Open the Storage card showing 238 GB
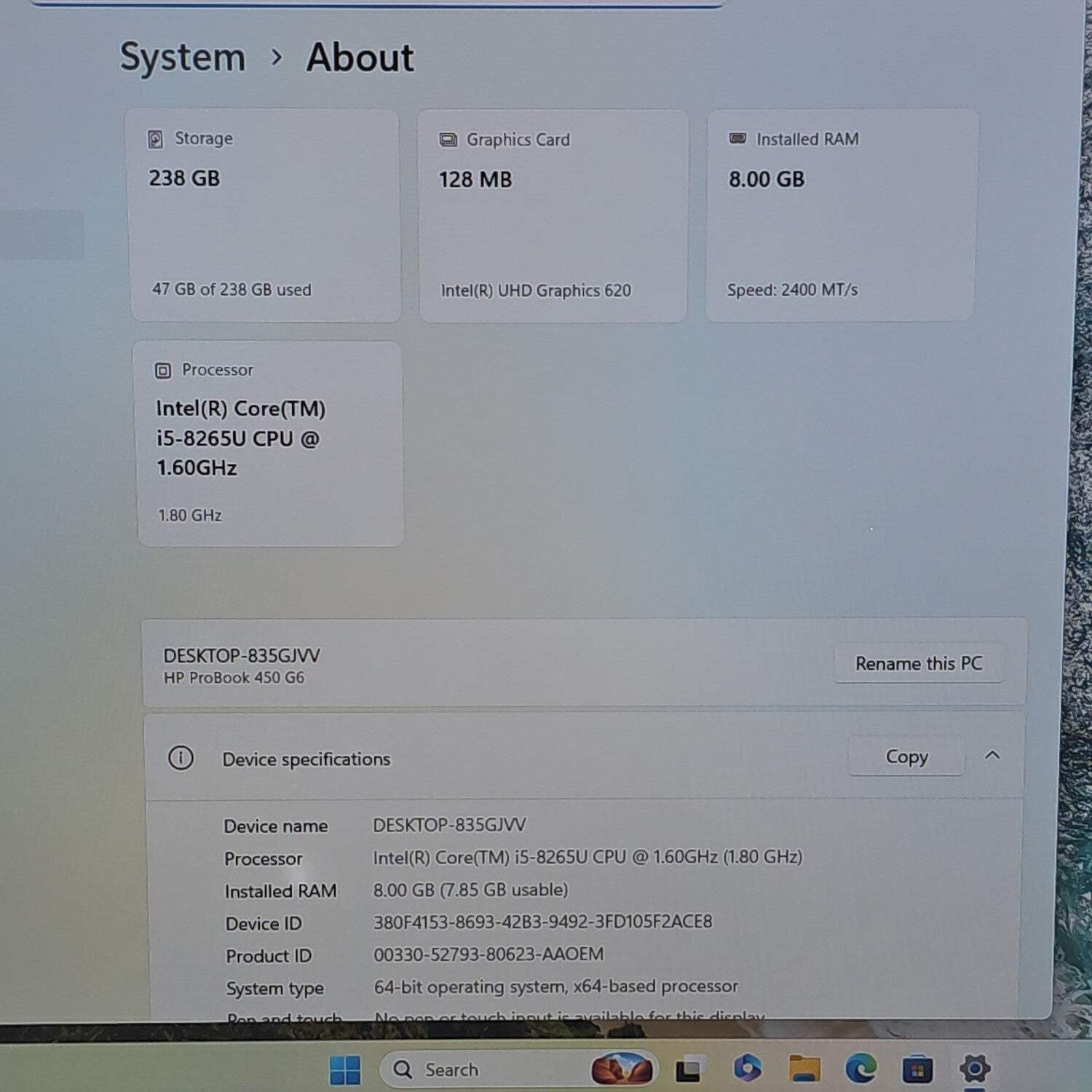1092x1092 pixels. [x=265, y=215]
